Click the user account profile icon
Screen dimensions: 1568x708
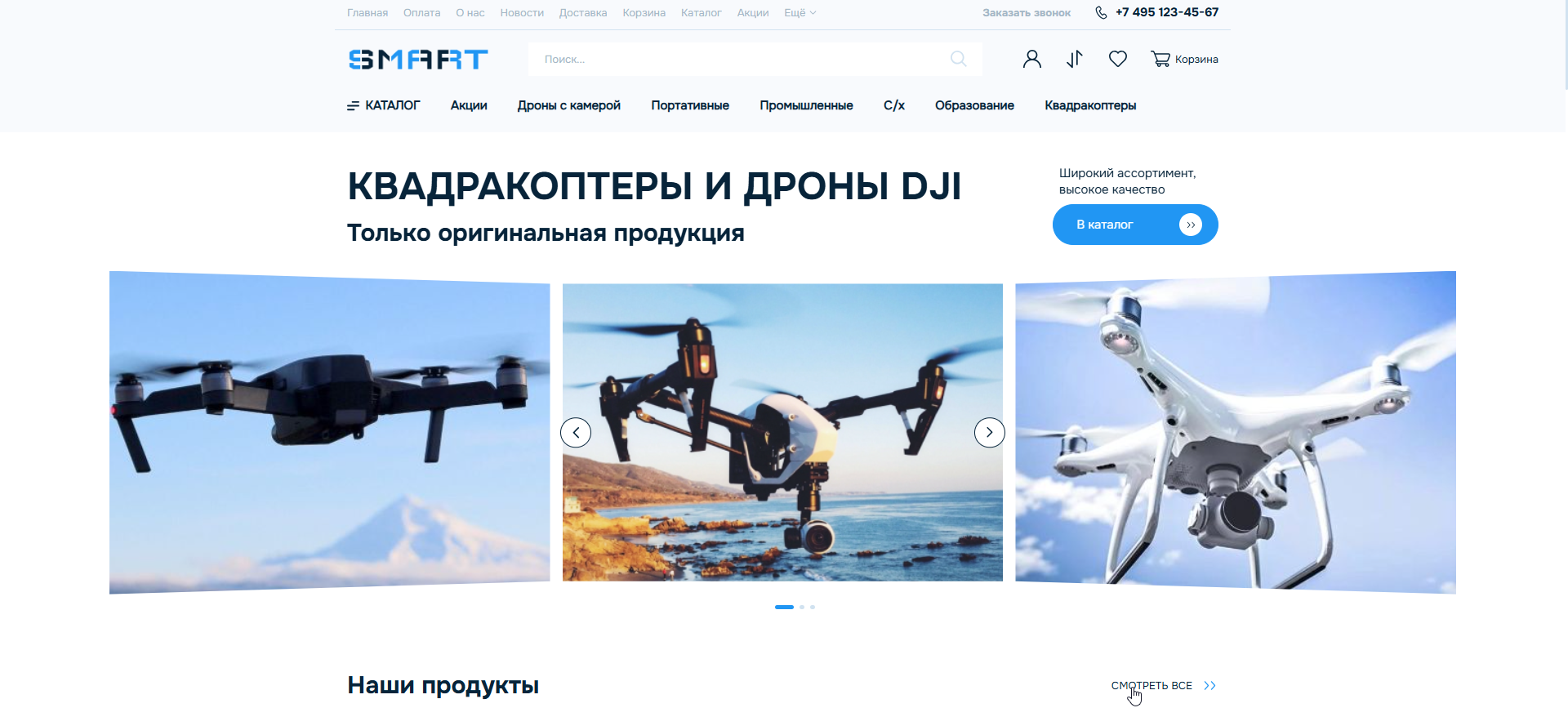coord(1032,59)
